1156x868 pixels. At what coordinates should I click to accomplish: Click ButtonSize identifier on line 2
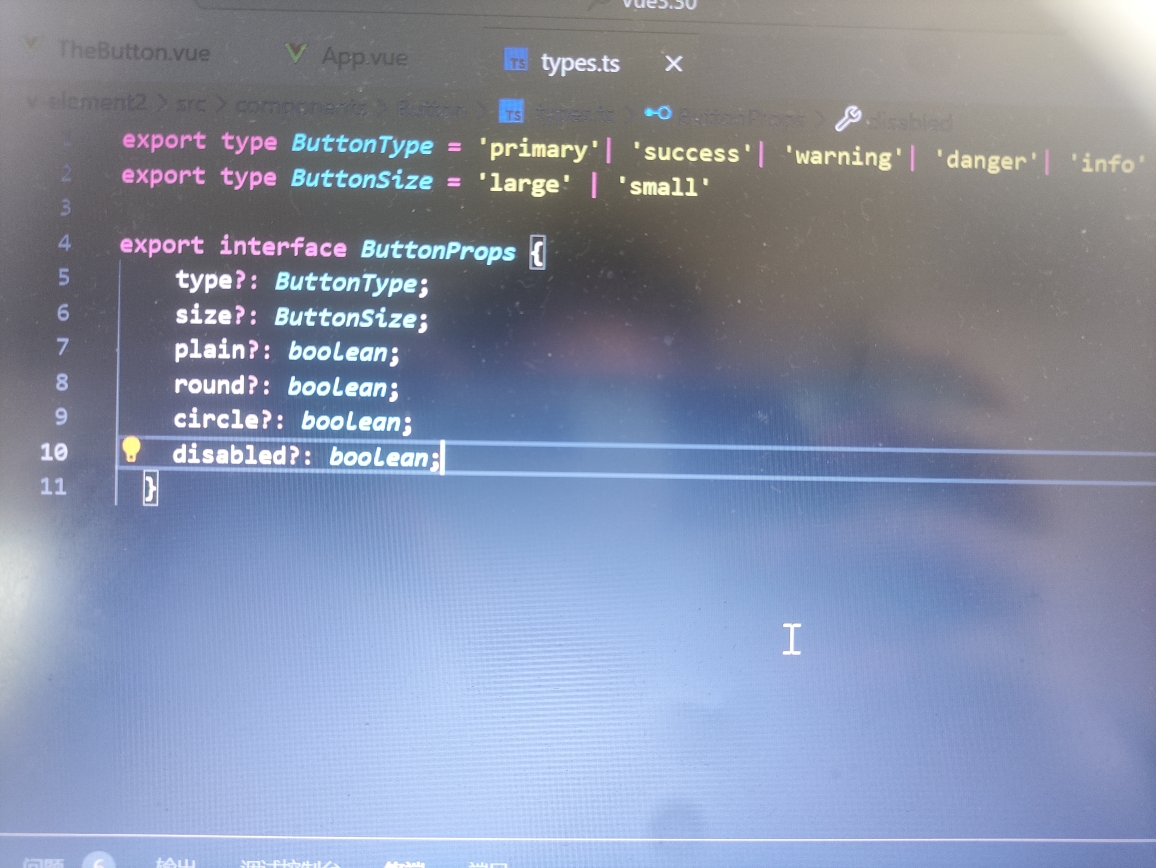tap(361, 180)
